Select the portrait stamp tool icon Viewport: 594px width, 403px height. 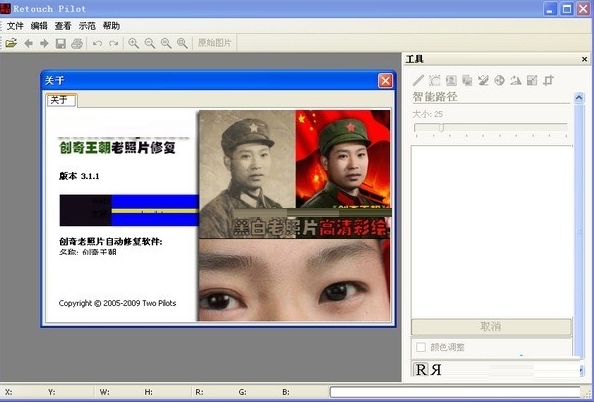(451, 80)
